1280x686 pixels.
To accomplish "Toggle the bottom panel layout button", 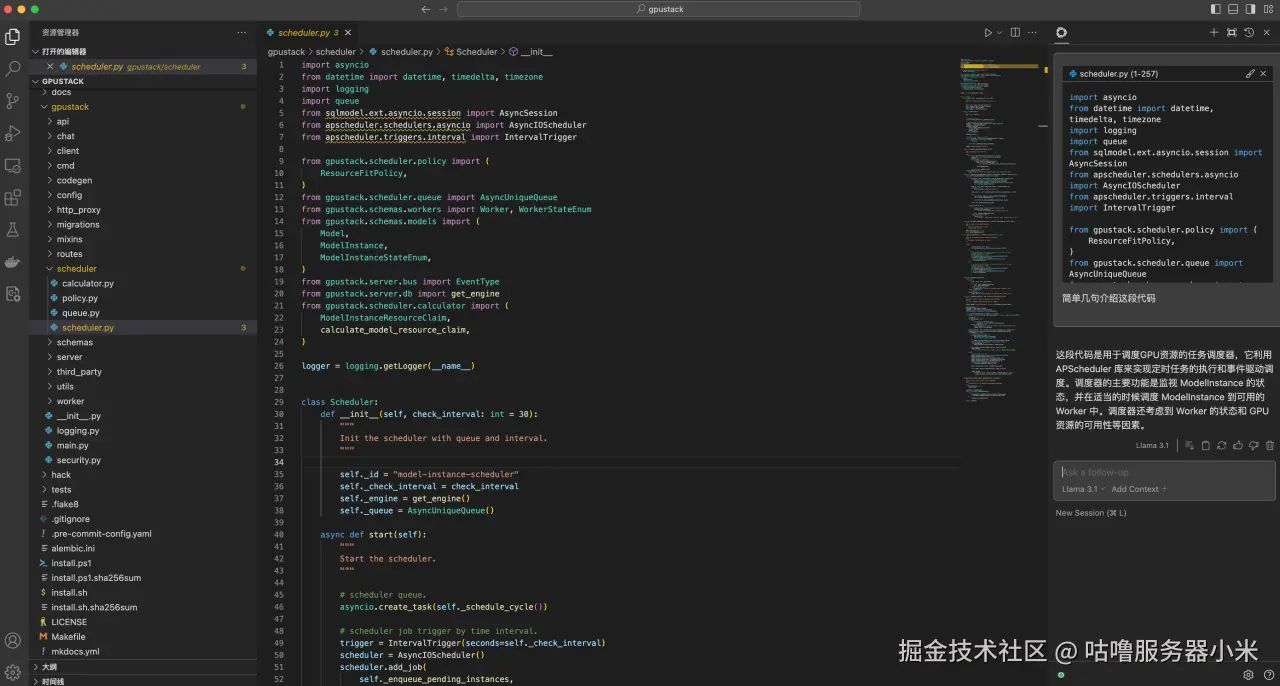I will tap(1233, 9).
